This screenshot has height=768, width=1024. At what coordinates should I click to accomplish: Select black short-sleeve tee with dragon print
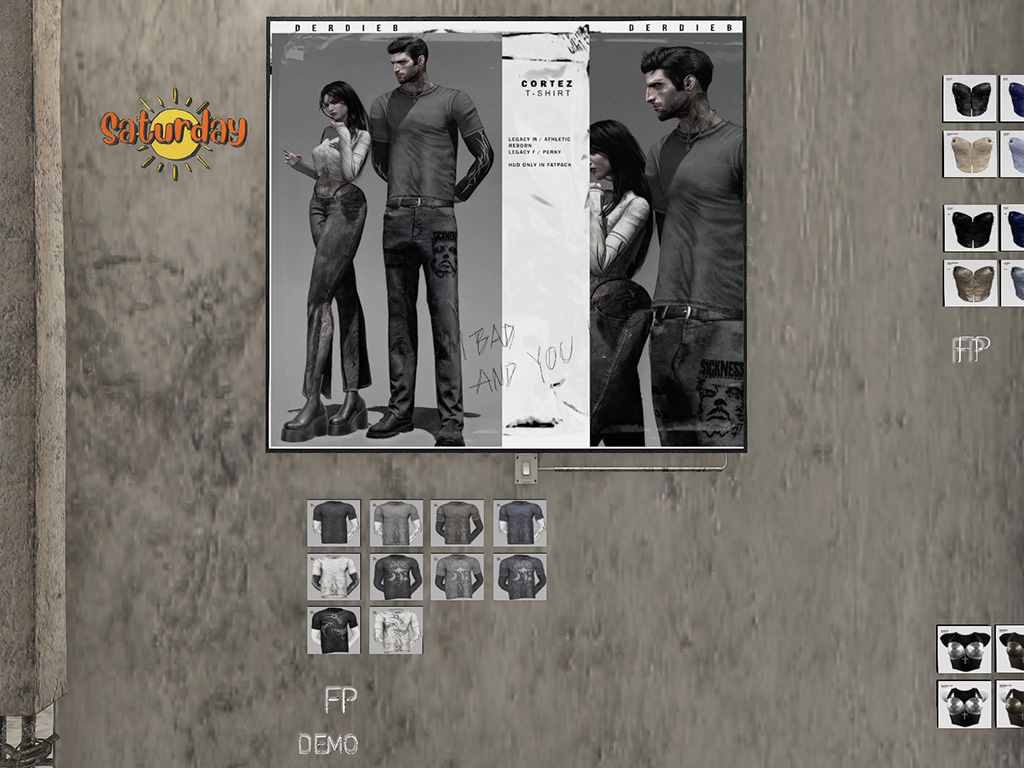(333, 630)
